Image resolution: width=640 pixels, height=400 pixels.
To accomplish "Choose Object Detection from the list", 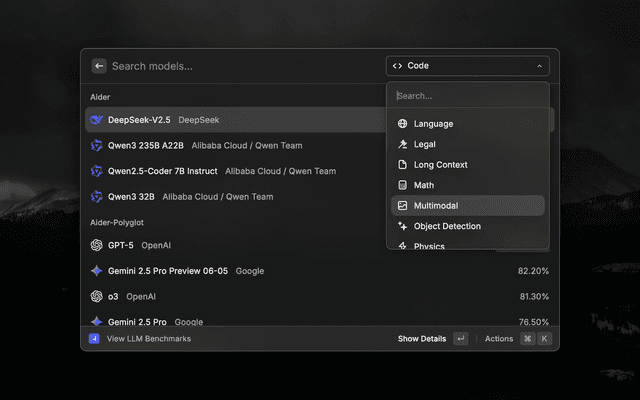I will pos(447,226).
